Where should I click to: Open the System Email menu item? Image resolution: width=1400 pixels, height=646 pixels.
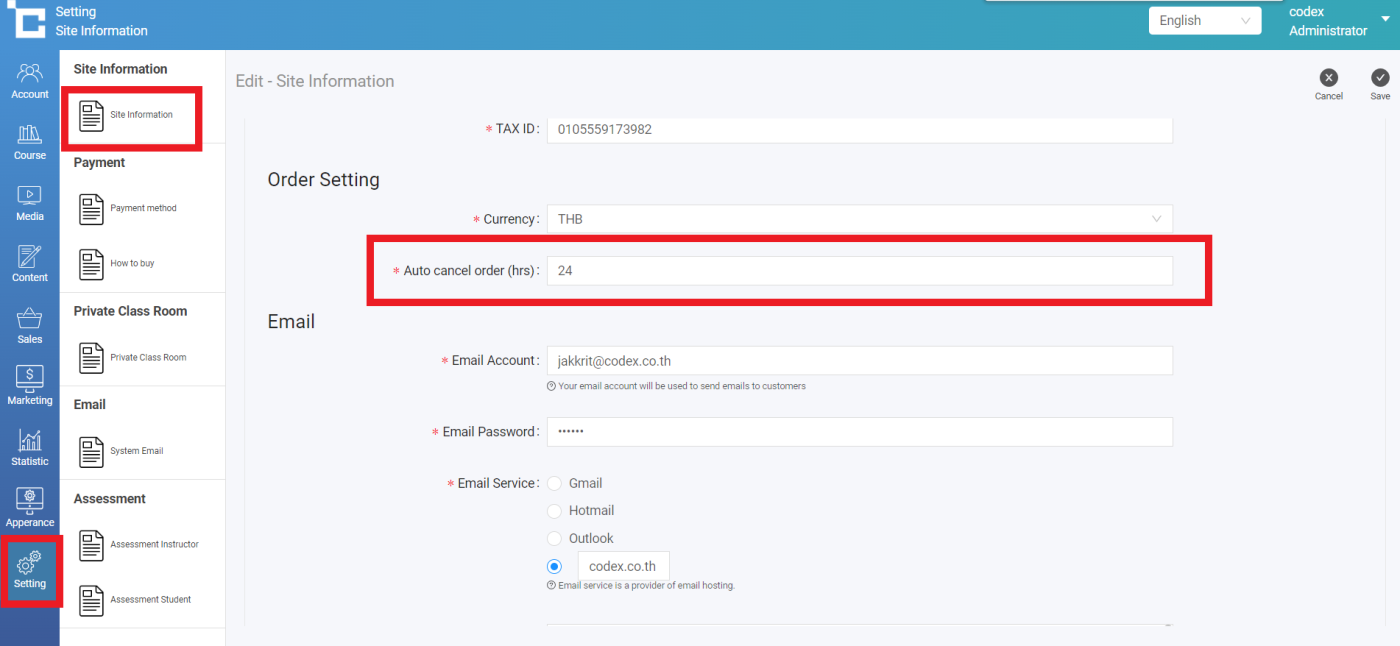(x=136, y=451)
